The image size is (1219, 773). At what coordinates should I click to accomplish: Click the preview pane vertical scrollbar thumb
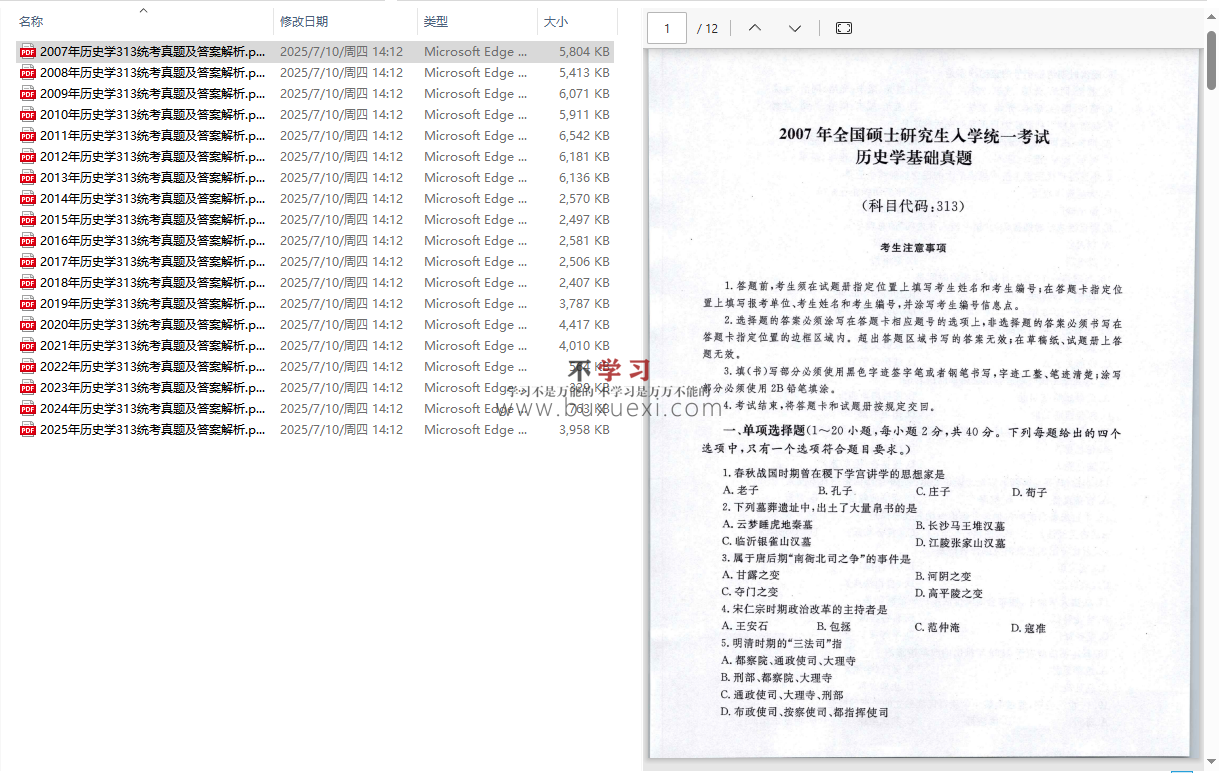[1211, 60]
